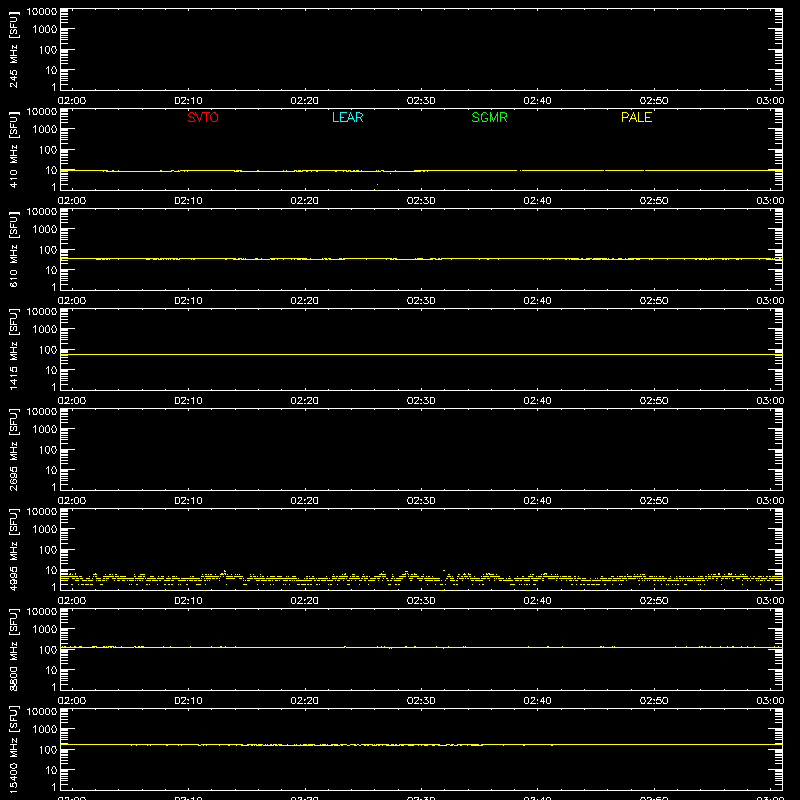Click the 02:30 time label under the 245 MHz plot

pos(421,101)
